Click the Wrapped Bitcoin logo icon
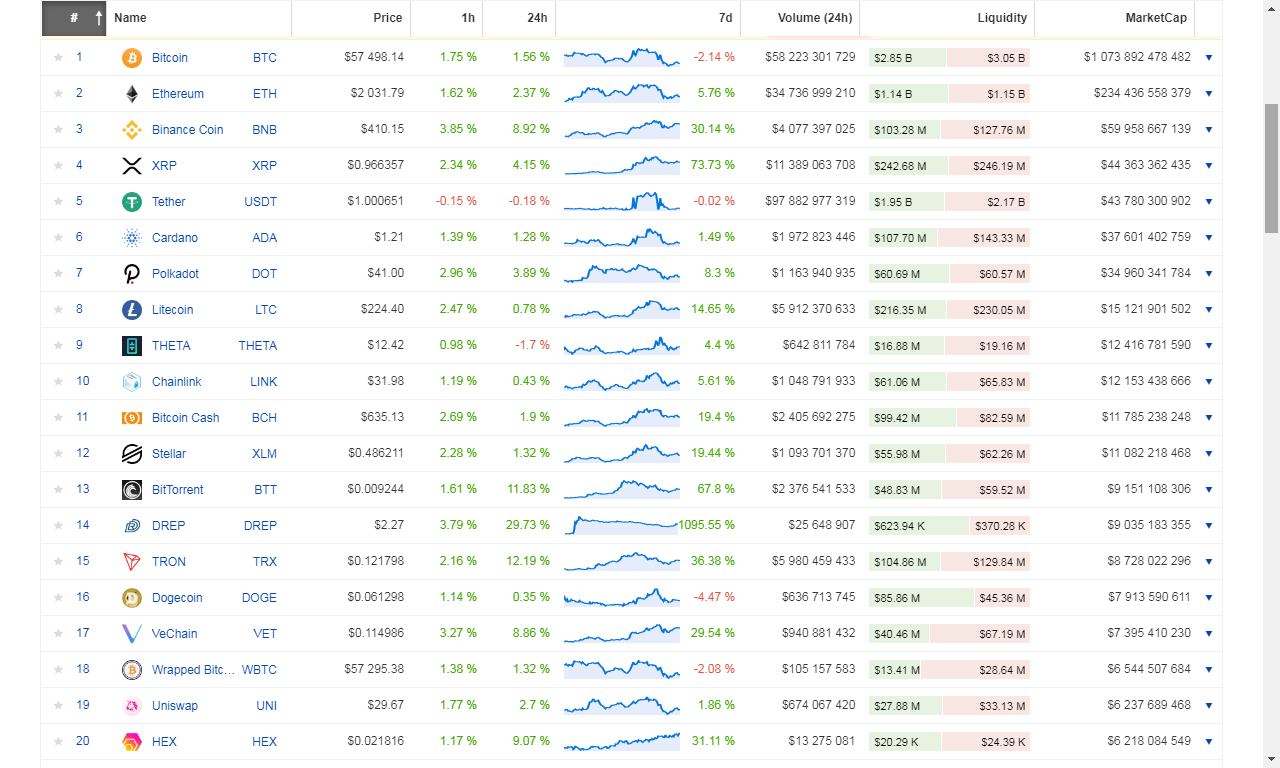 tap(132, 670)
